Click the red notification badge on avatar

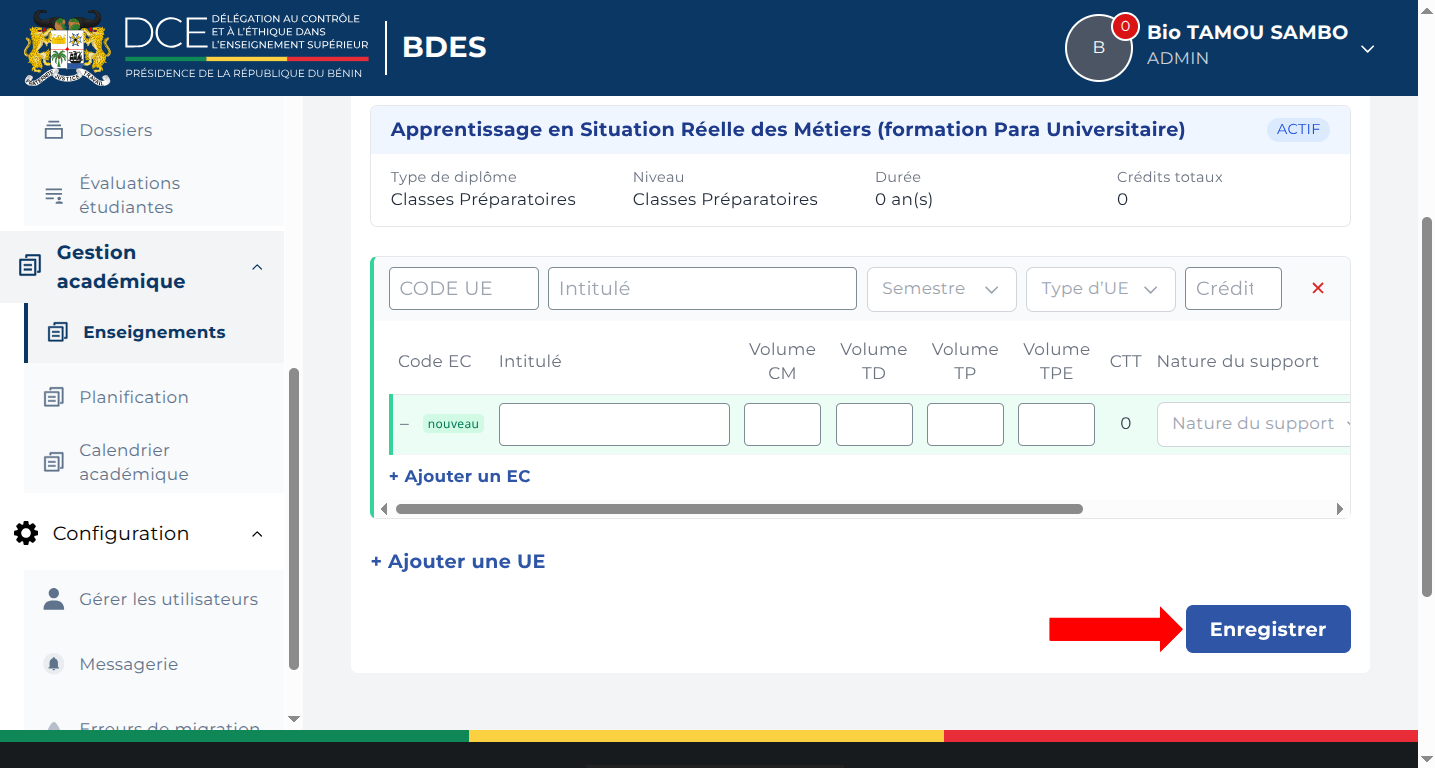[x=1125, y=27]
